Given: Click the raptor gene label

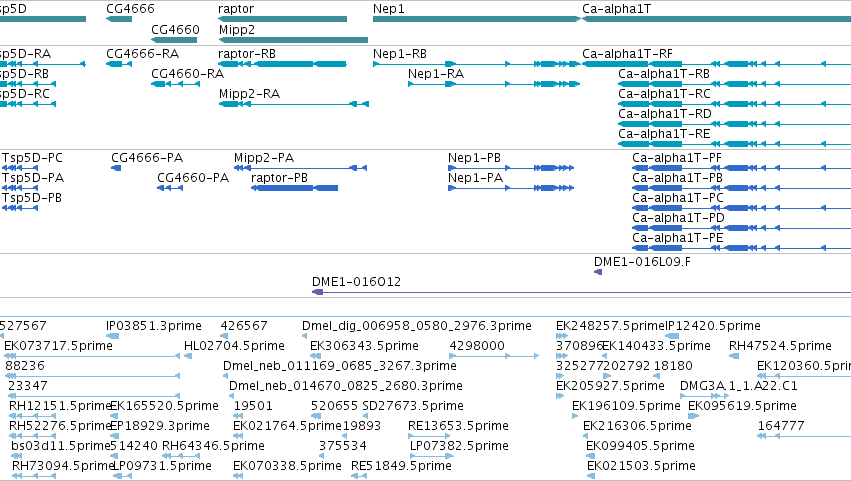Looking at the screenshot, I should (x=236, y=9).
